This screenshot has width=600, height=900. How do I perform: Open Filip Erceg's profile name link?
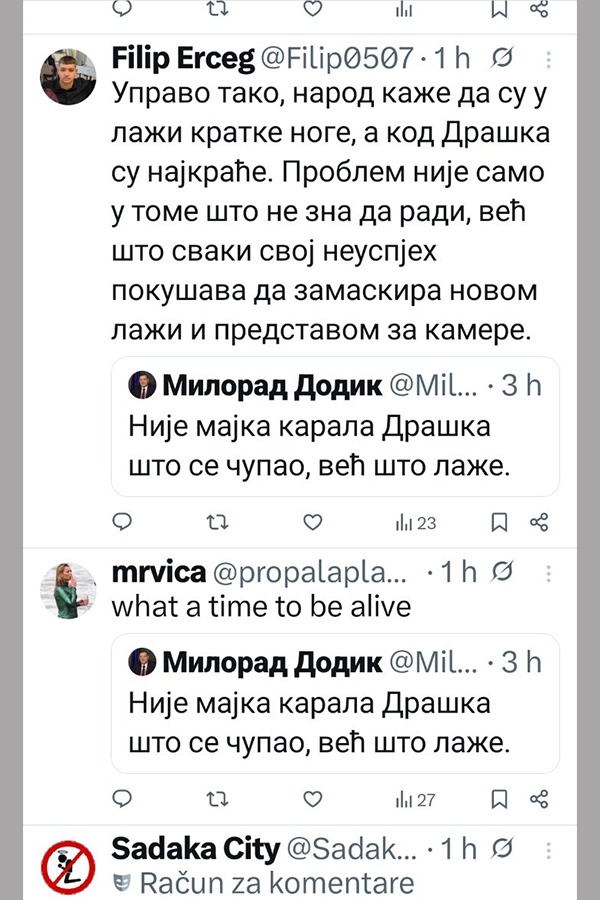(182, 57)
